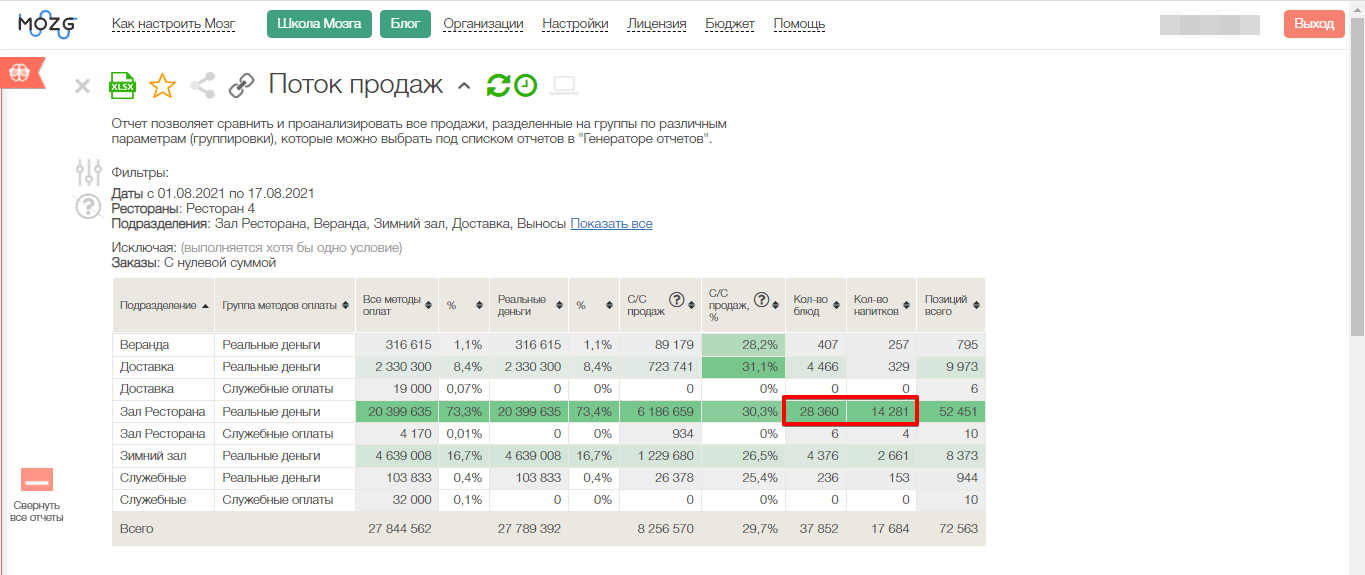
Task: Open Школа Мозга button
Action: pos(319,24)
